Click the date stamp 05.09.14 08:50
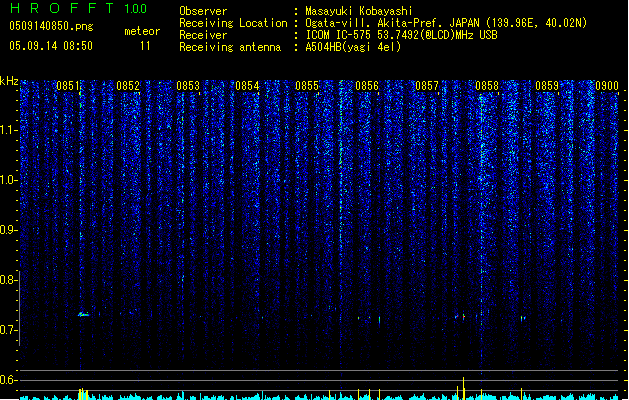This screenshot has width=629, height=400. point(51,46)
